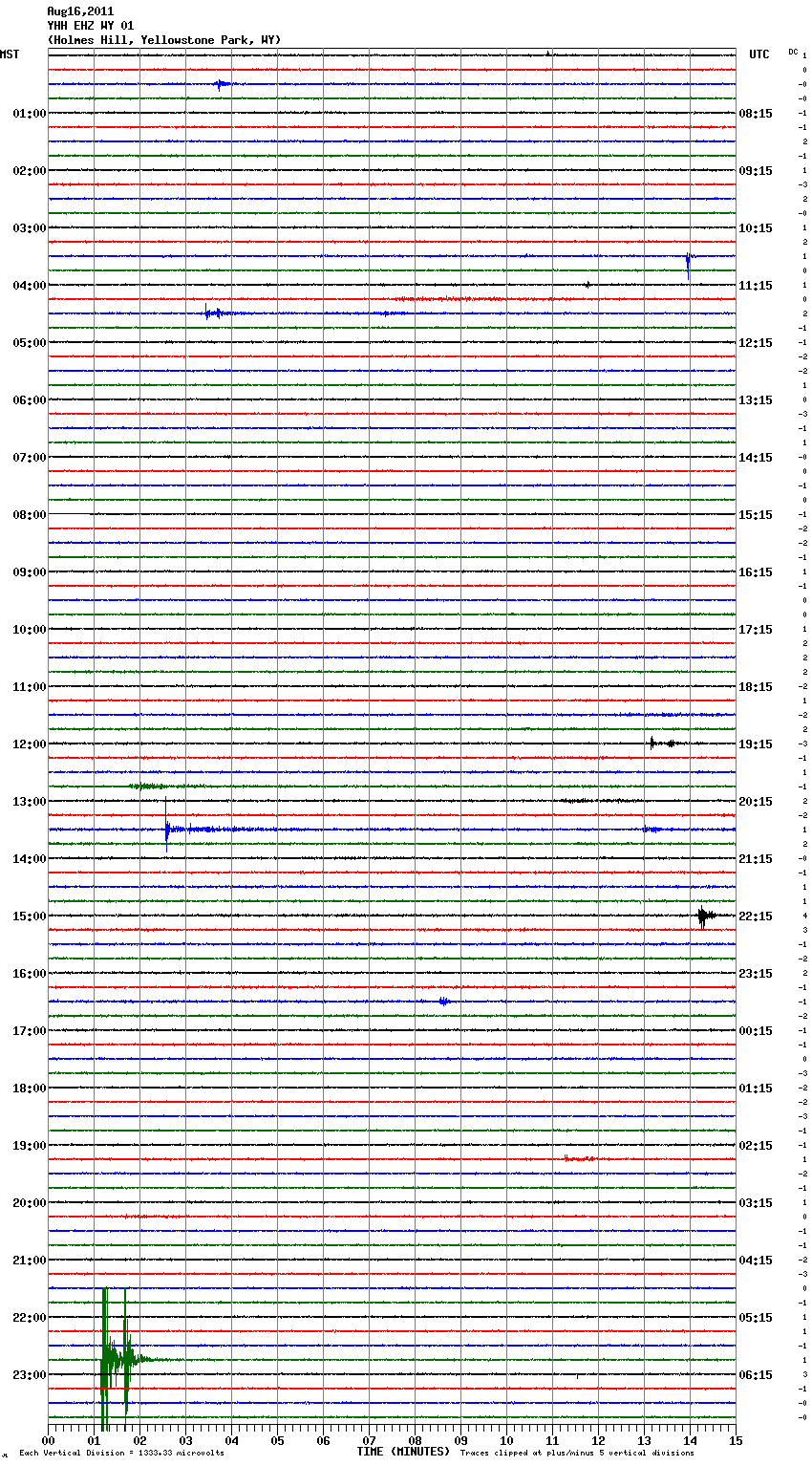
Task: Click the 11:15 UTC time label
Action: (756, 286)
